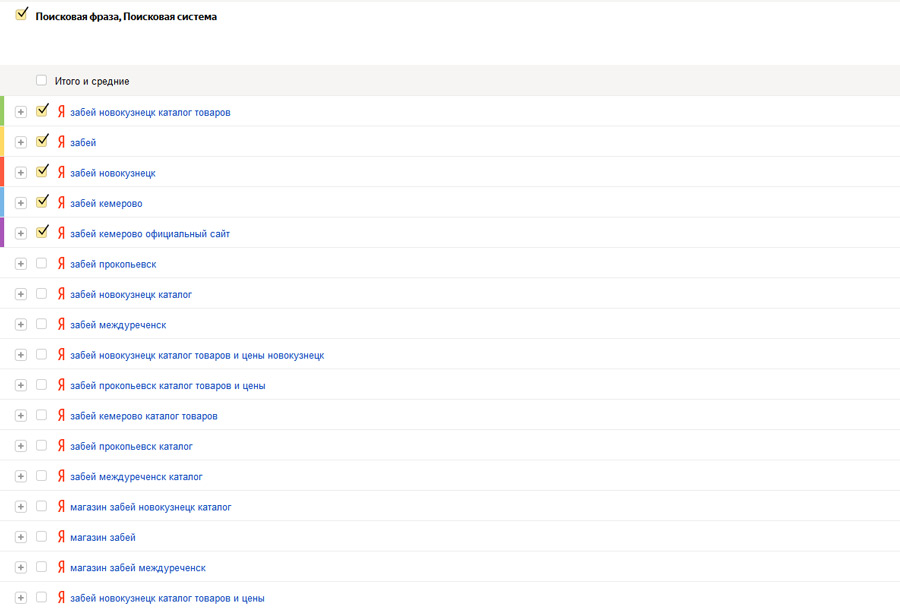Click Yandex icon, 'забей прокопьевск каталог товаров и цены'
This screenshot has height=608, width=900.
(61, 386)
